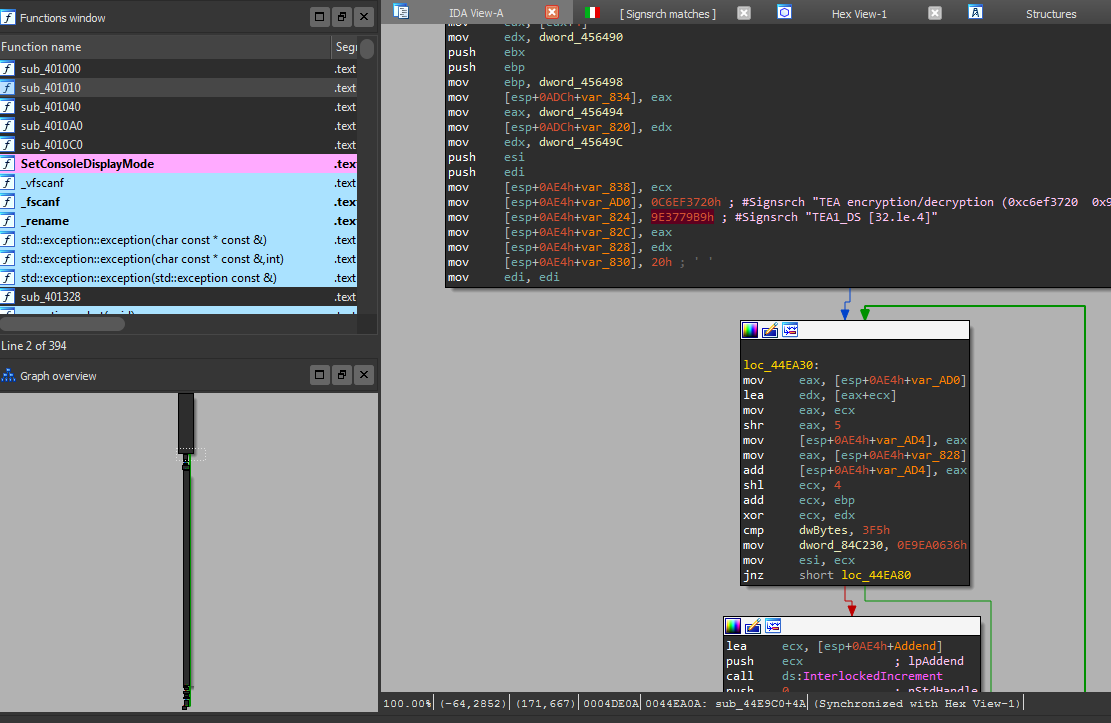
Task: Click the edit comment icon in loc_44EA30 block
Action: coord(770,330)
